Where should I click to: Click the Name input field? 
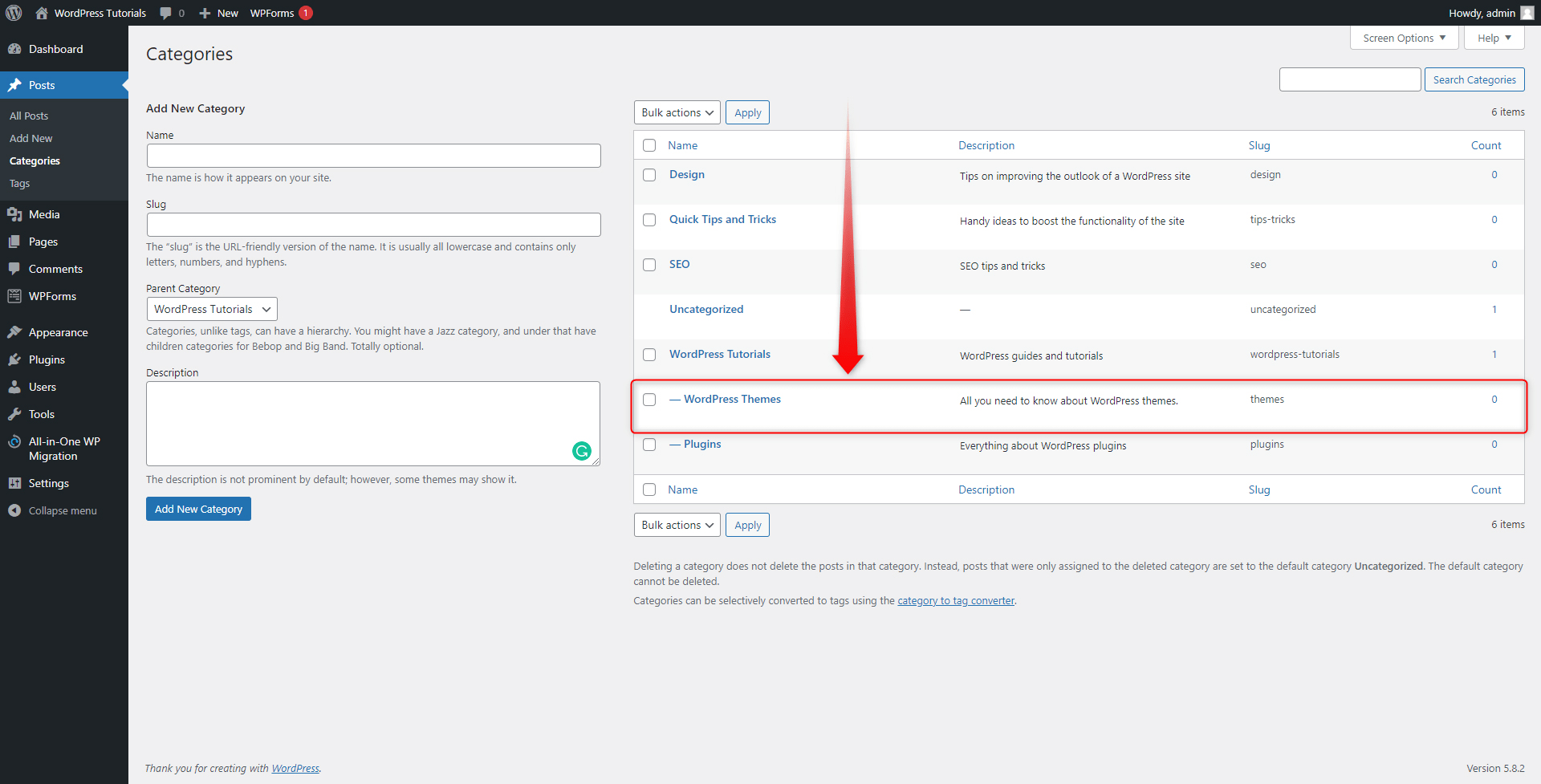[373, 156]
